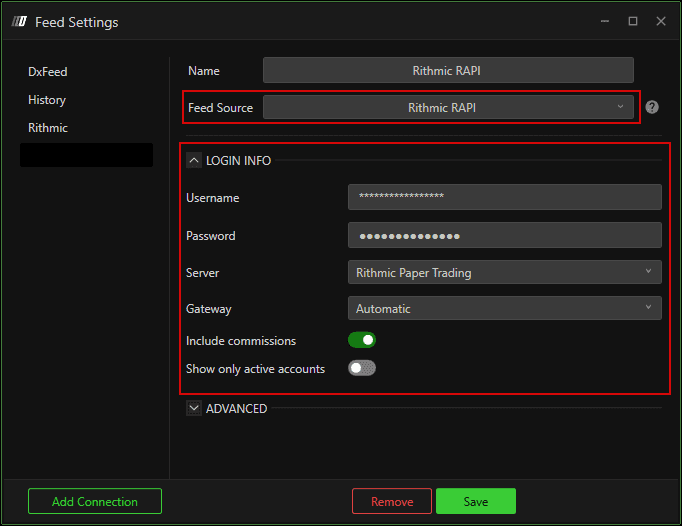682x526 pixels.
Task: Open the Server dropdown
Action: click(x=505, y=272)
